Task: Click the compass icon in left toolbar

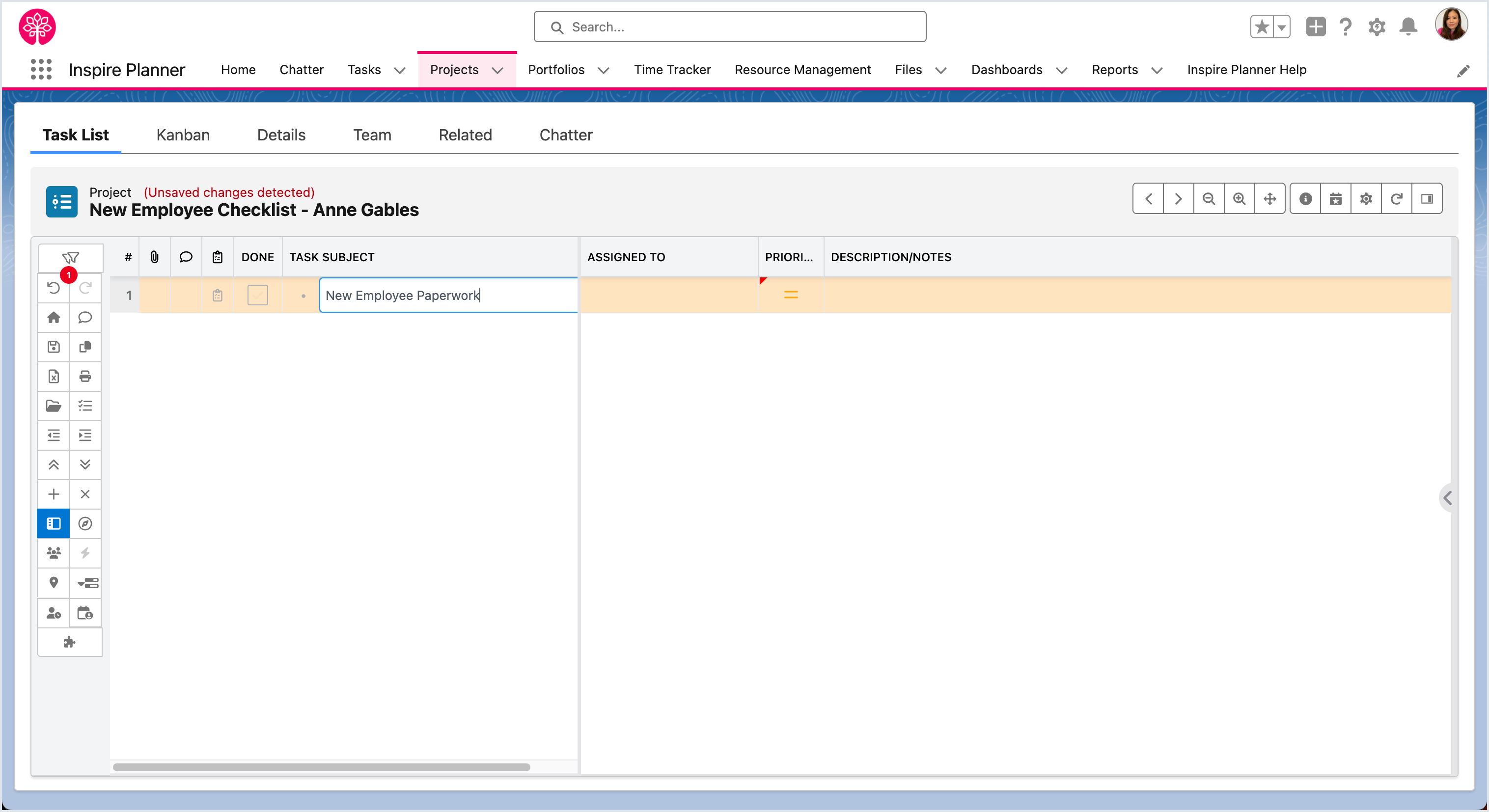Action: coord(85,524)
